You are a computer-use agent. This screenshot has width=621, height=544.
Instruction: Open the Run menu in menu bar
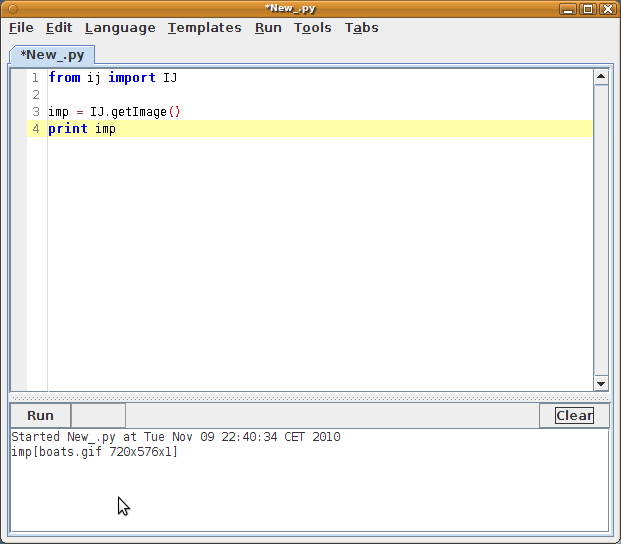(268, 28)
